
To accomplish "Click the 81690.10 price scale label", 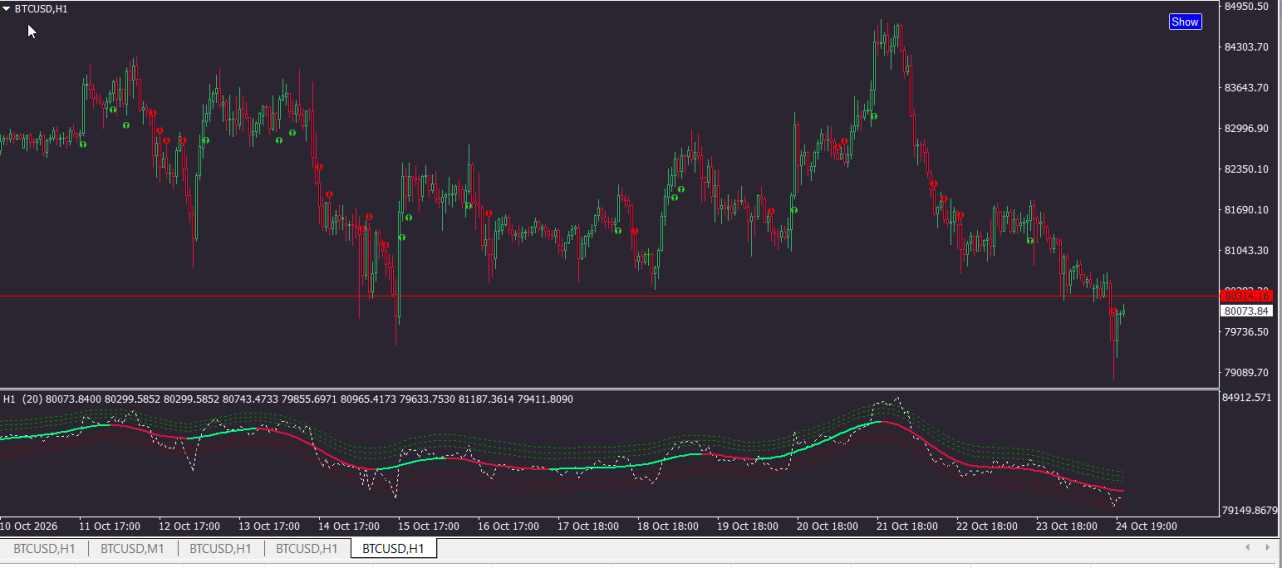I will click(1246, 210).
